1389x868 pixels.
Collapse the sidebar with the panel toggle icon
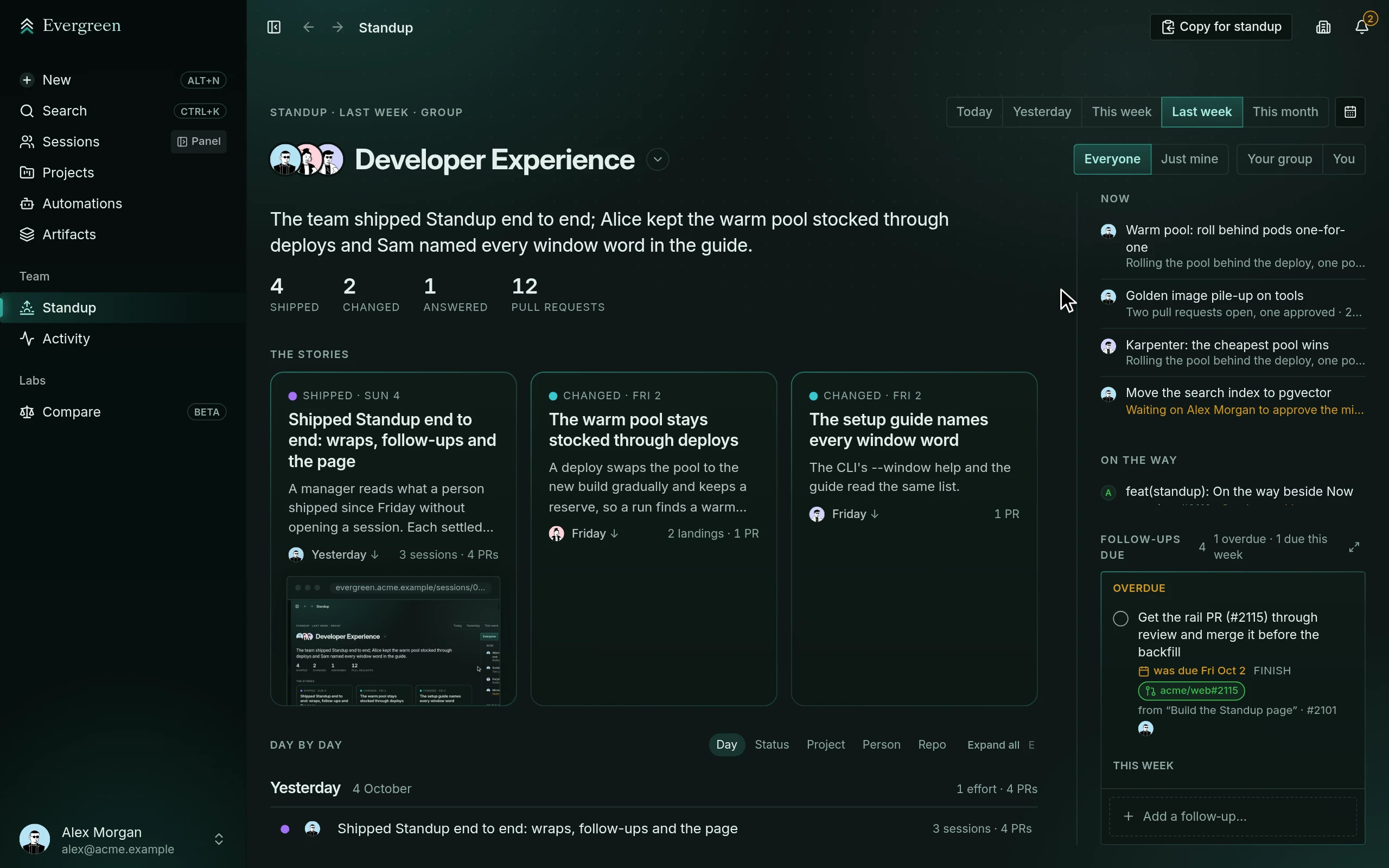(x=274, y=27)
